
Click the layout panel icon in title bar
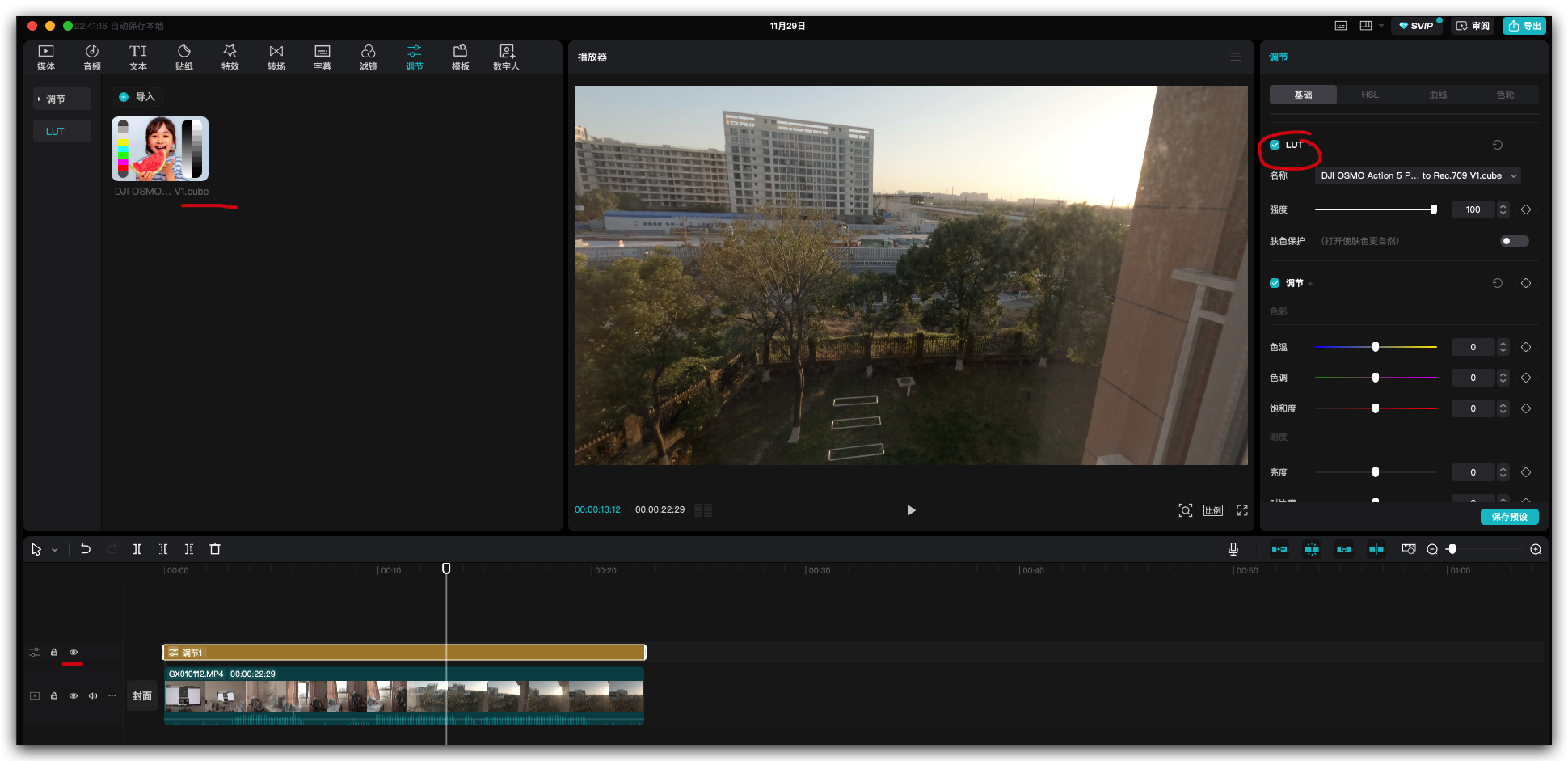click(1366, 26)
